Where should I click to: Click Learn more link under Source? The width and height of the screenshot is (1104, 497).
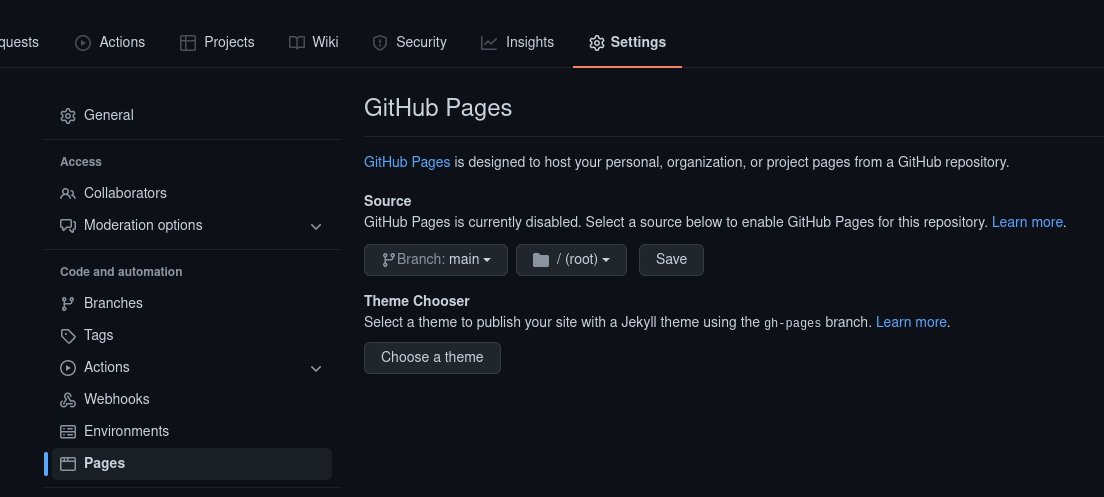(x=1027, y=222)
